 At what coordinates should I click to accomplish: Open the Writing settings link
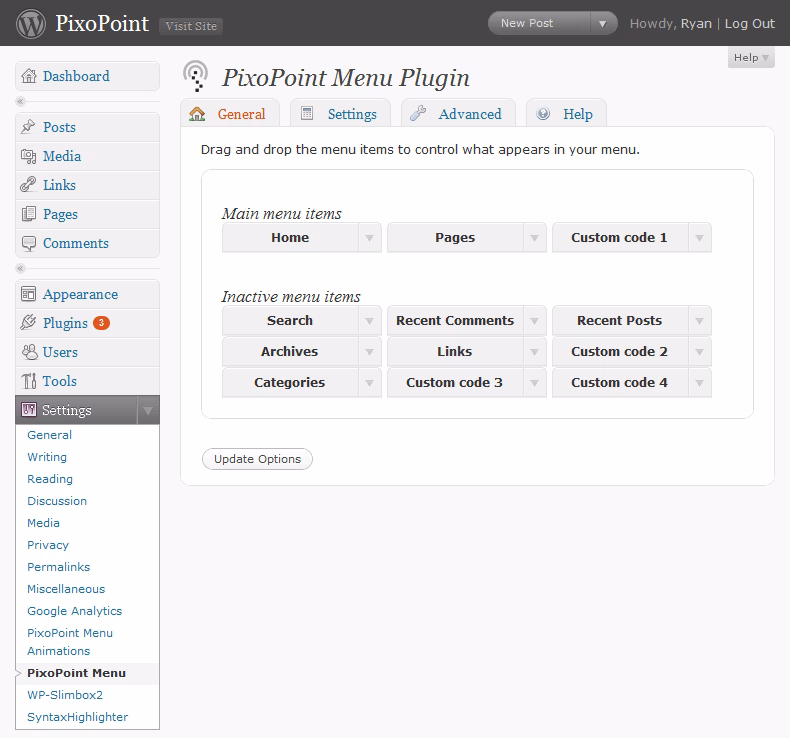(x=47, y=457)
